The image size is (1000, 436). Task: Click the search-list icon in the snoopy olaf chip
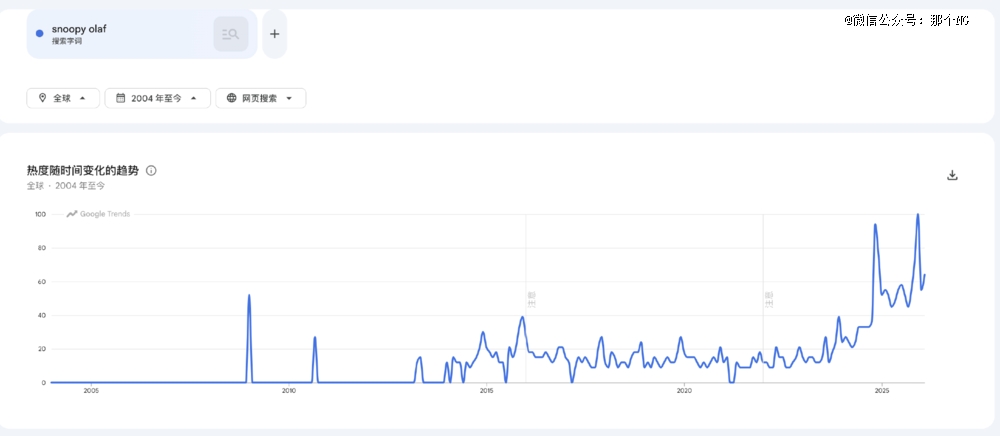coord(231,34)
